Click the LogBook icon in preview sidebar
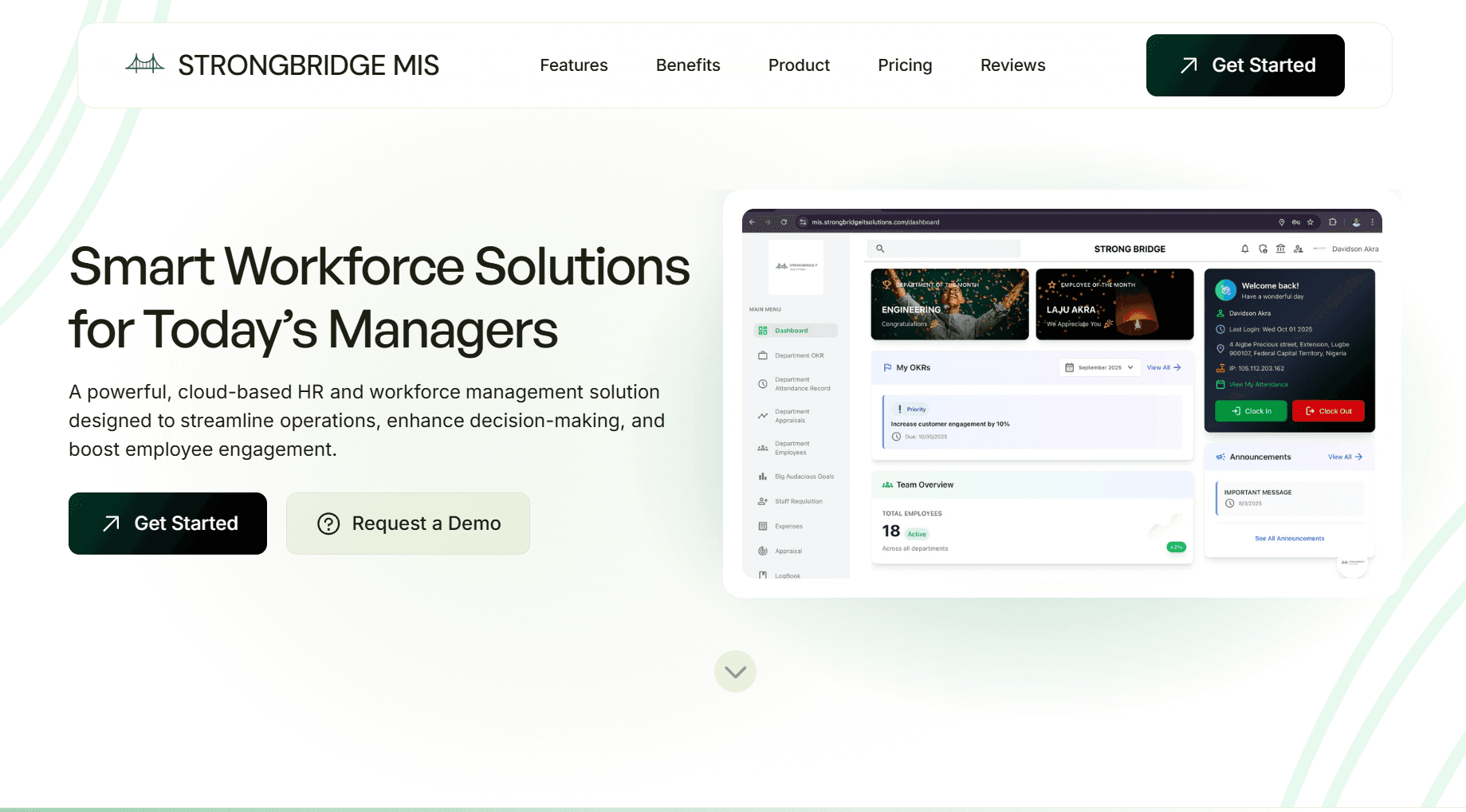The width and height of the screenshot is (1466, 812). [763, 575]
